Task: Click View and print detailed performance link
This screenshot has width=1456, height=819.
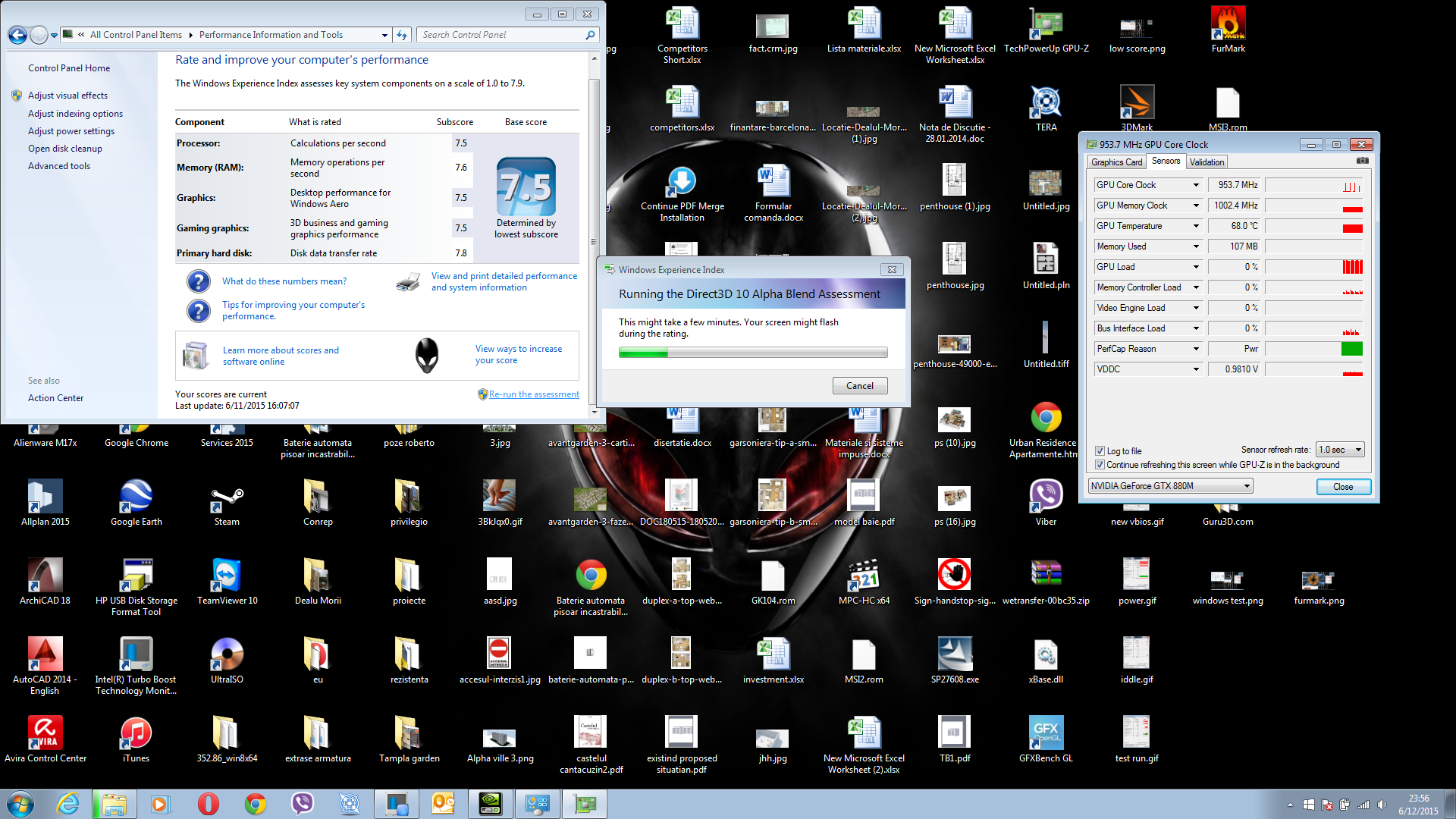Action: (504, 281)
